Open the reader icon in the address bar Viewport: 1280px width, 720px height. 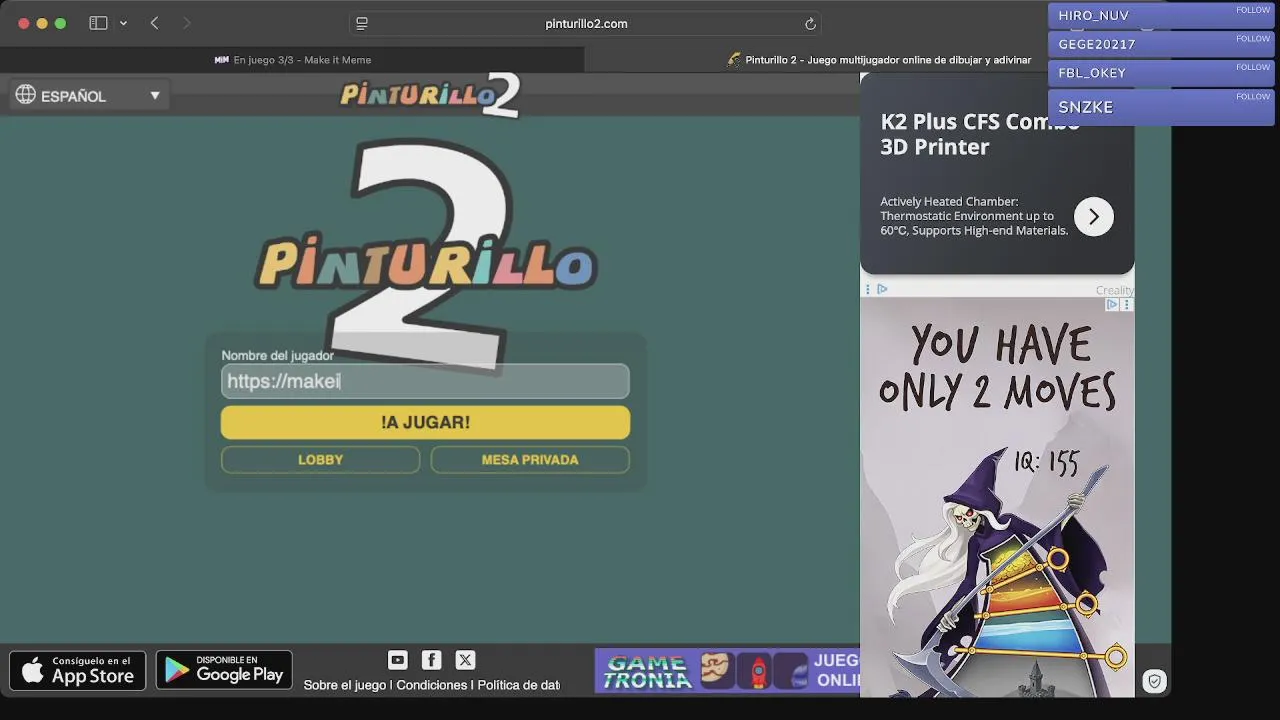click(x=362, y=24)
